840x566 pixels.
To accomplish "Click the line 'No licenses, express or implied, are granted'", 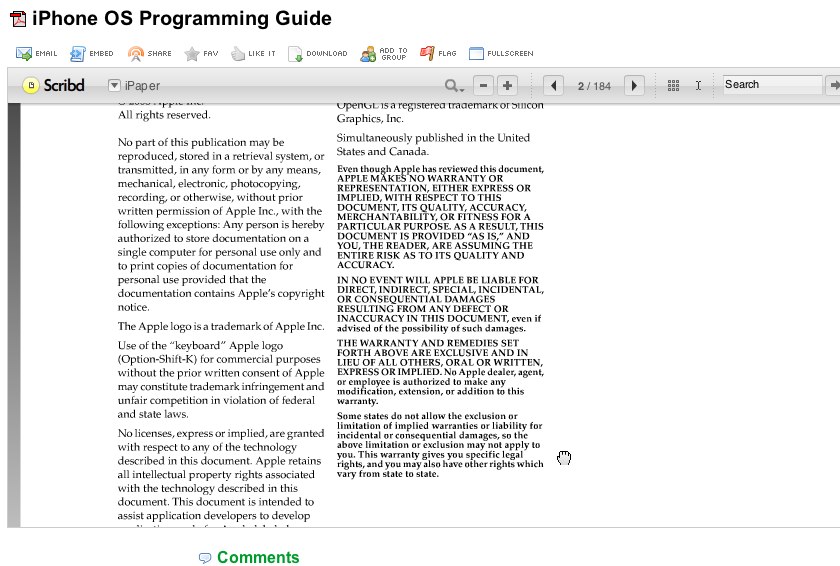I will 221,433.
